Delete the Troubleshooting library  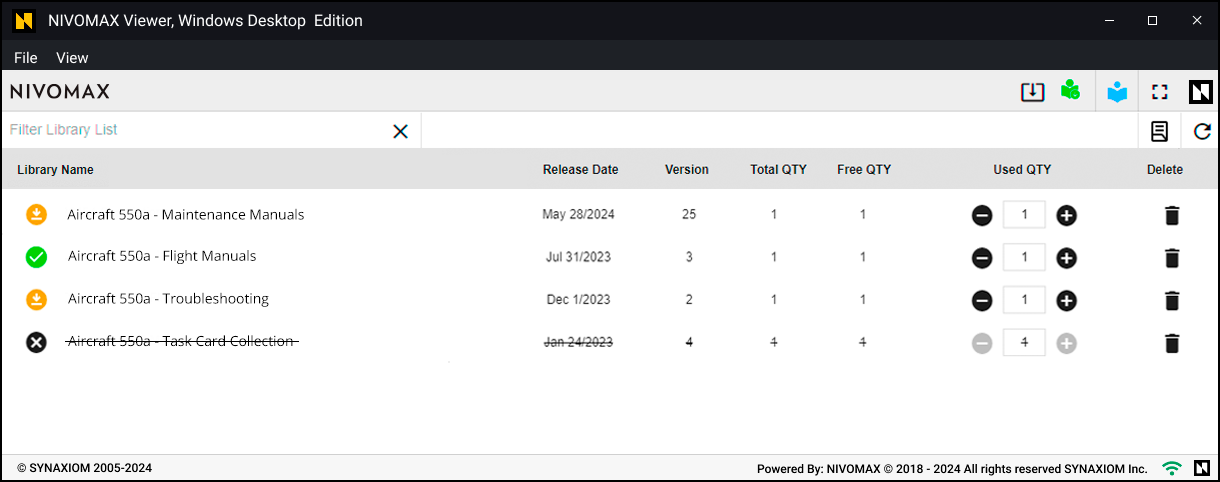[1173, 300]
